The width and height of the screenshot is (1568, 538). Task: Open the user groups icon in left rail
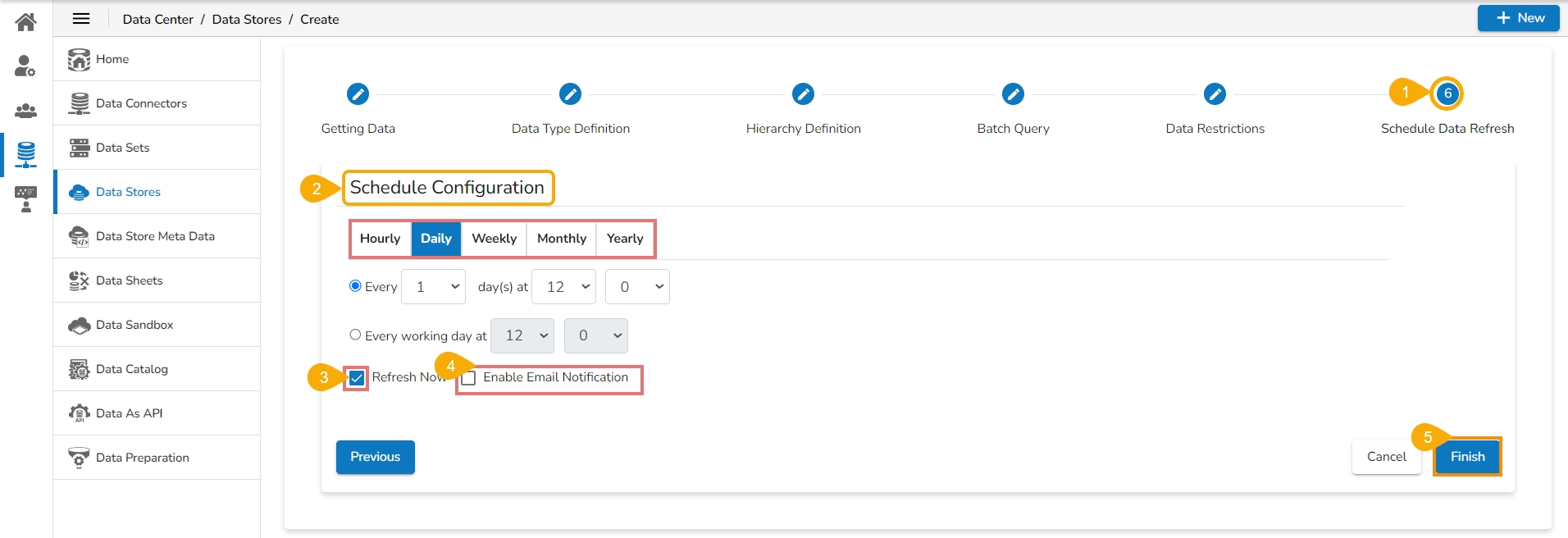tap(26, 110)
